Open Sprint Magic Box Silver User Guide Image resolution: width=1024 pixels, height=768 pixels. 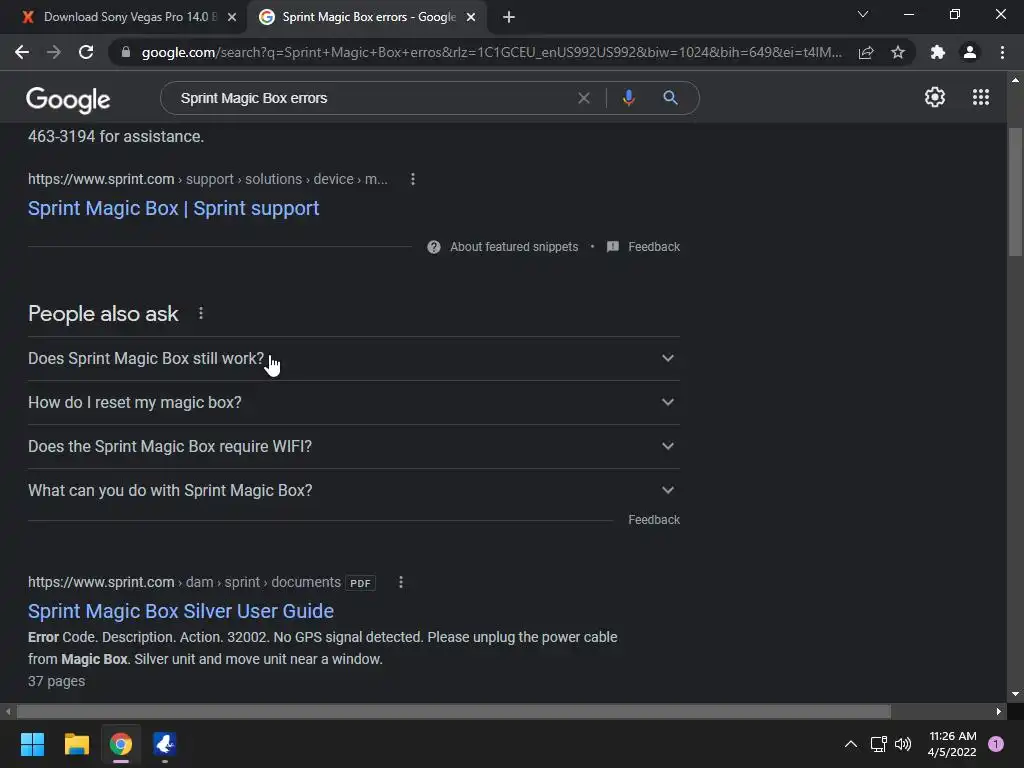[181, 611]
